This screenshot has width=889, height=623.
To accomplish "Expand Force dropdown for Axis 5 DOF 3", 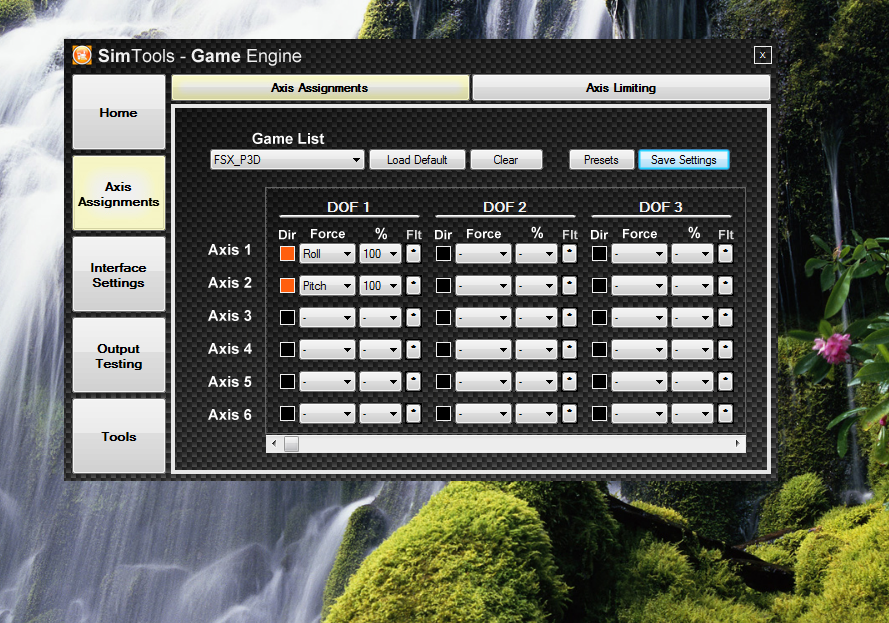I will (x=639, y=382).
